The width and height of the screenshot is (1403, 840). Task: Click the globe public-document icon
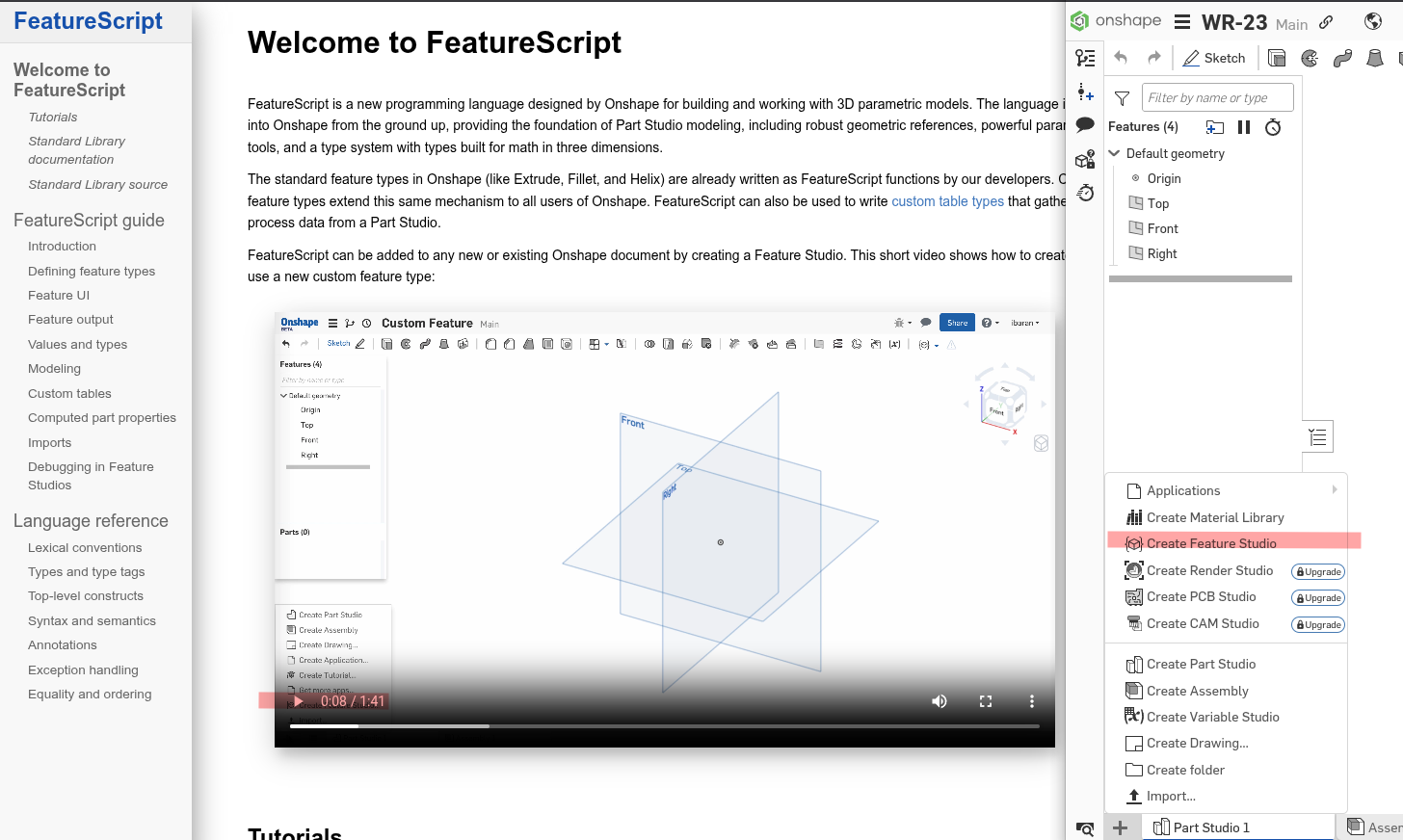[x=1374, y=21]
